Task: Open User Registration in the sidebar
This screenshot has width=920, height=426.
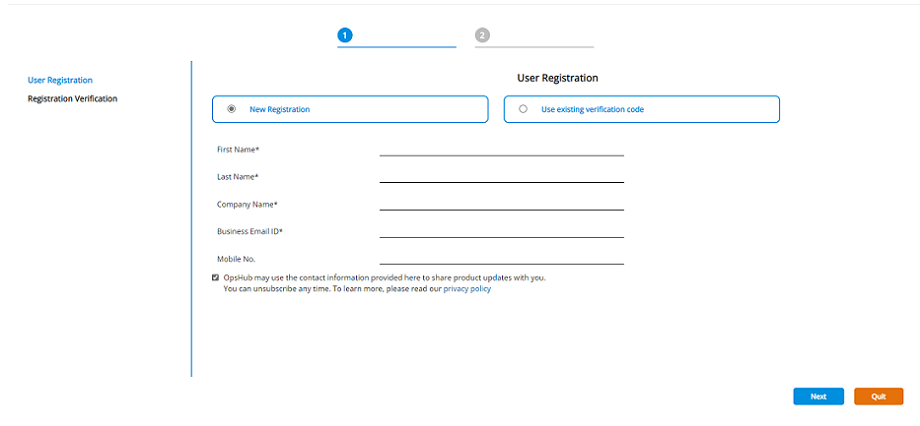Action: [x=60, y=80]
